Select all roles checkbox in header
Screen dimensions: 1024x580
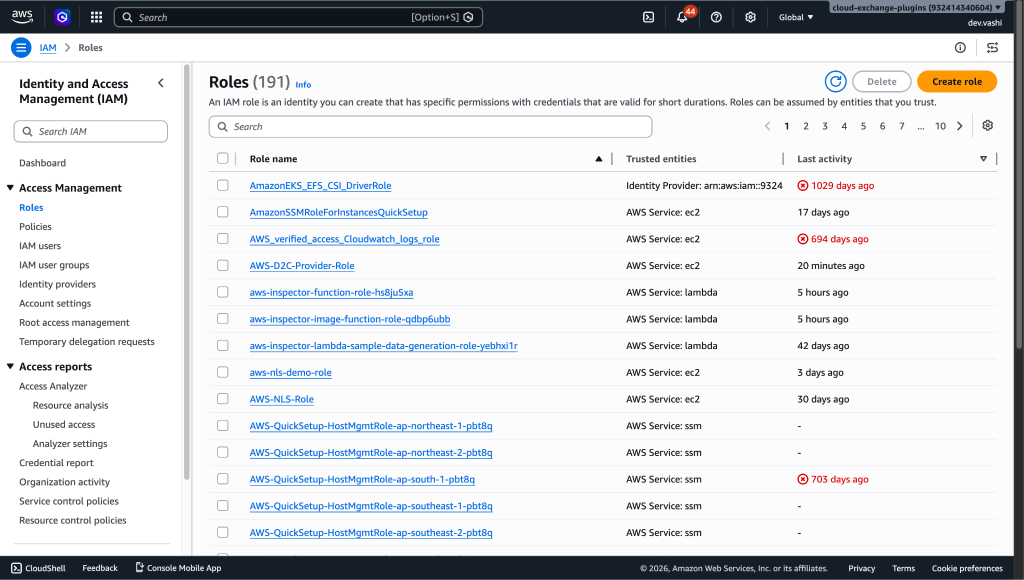(223, 158)
